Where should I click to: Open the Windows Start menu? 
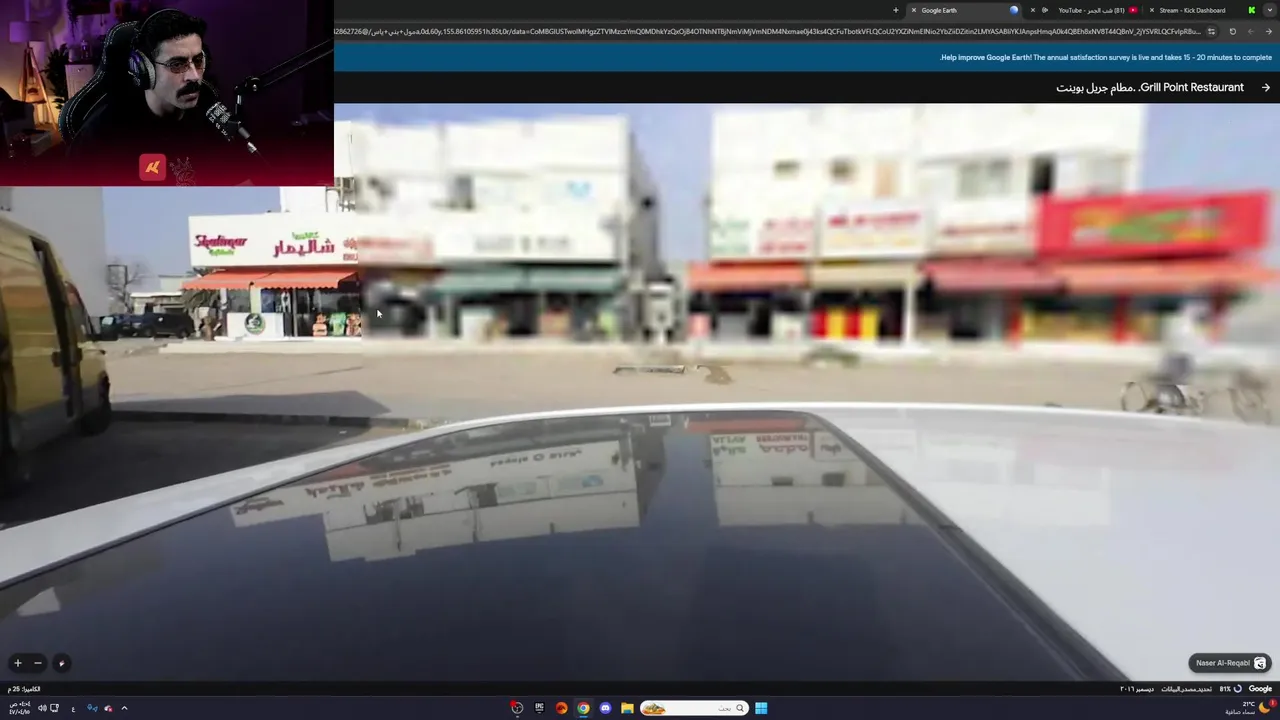[x=761, y=708]
